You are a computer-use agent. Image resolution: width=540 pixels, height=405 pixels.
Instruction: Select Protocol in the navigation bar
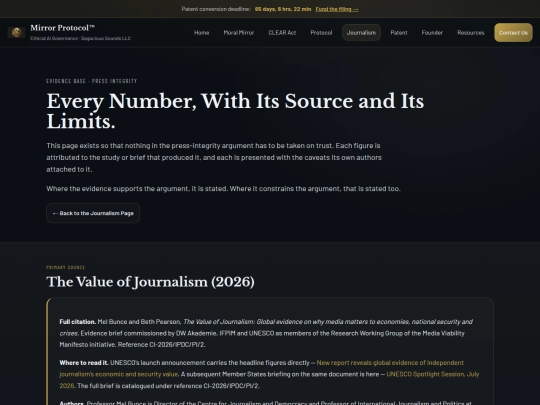click(321, 33)
